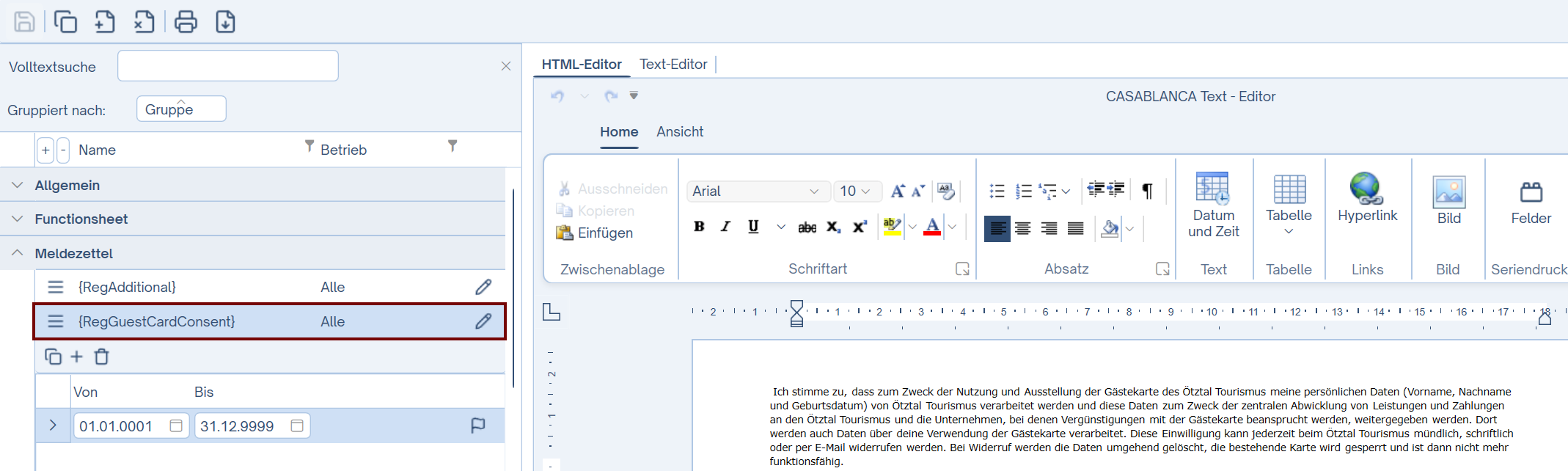The image size is (1568, 471).
Task: Click drag handle of {RegGuestCardConsent} row
Action: (56, 321)
